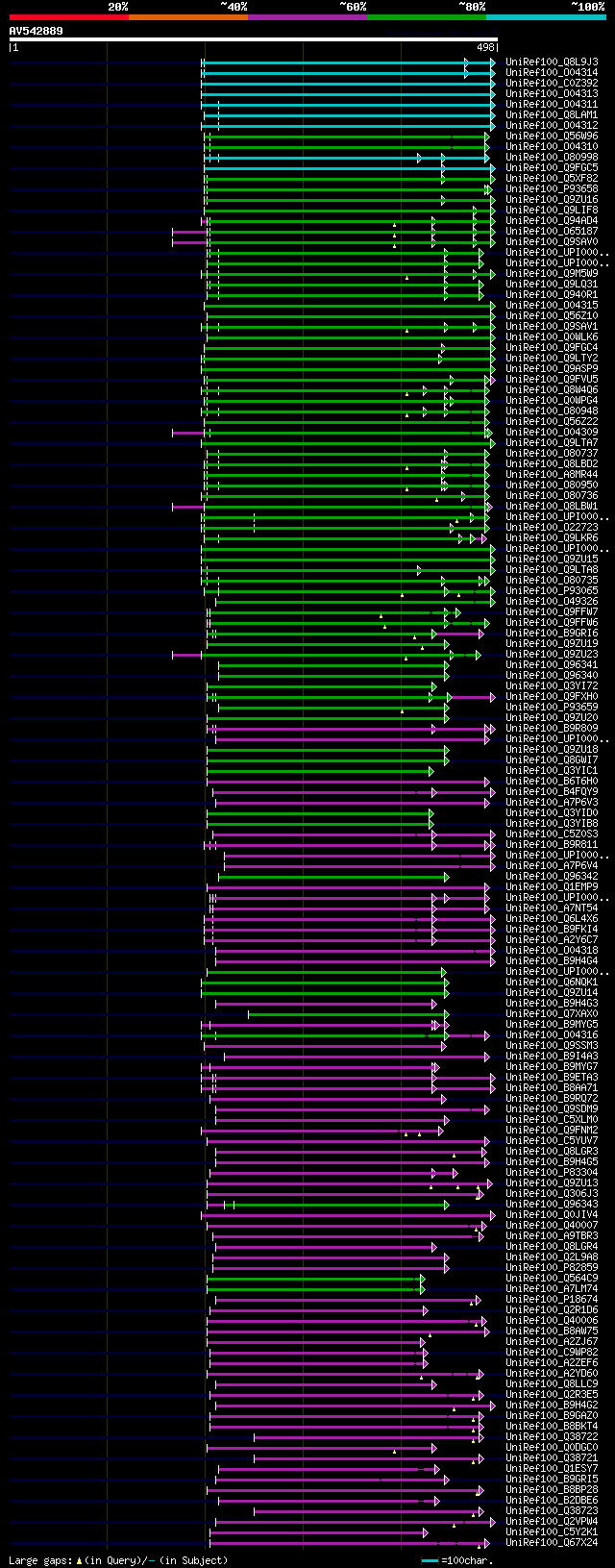Select subject label UniRef100_Q1EMP9
Viewport: 615px width, 1568px height.
coord(552,886)
